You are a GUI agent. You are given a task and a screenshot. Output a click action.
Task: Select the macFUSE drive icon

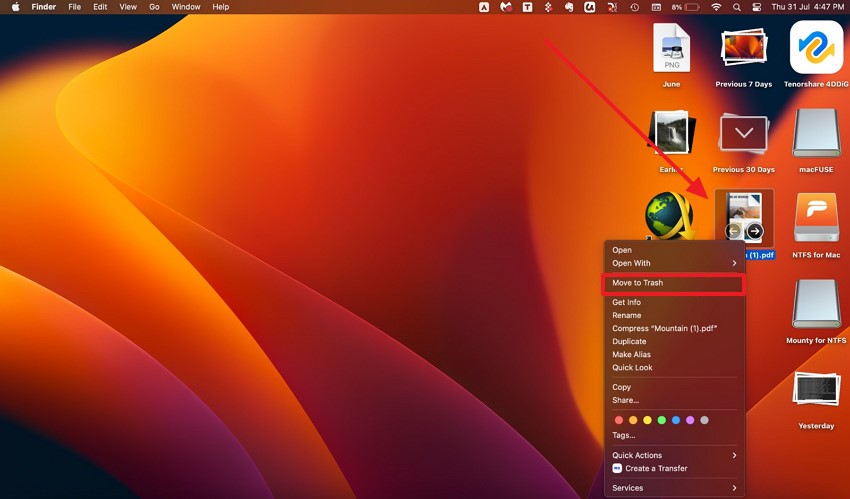coord(816,133)
